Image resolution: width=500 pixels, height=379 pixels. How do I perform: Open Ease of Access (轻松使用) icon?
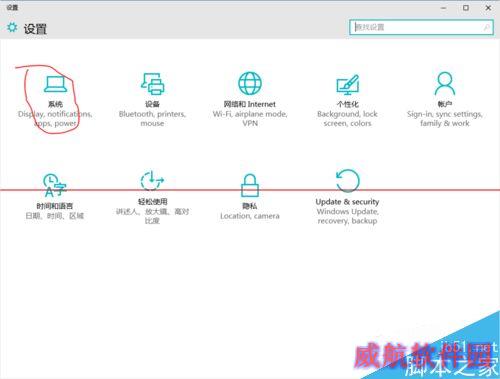152,181
